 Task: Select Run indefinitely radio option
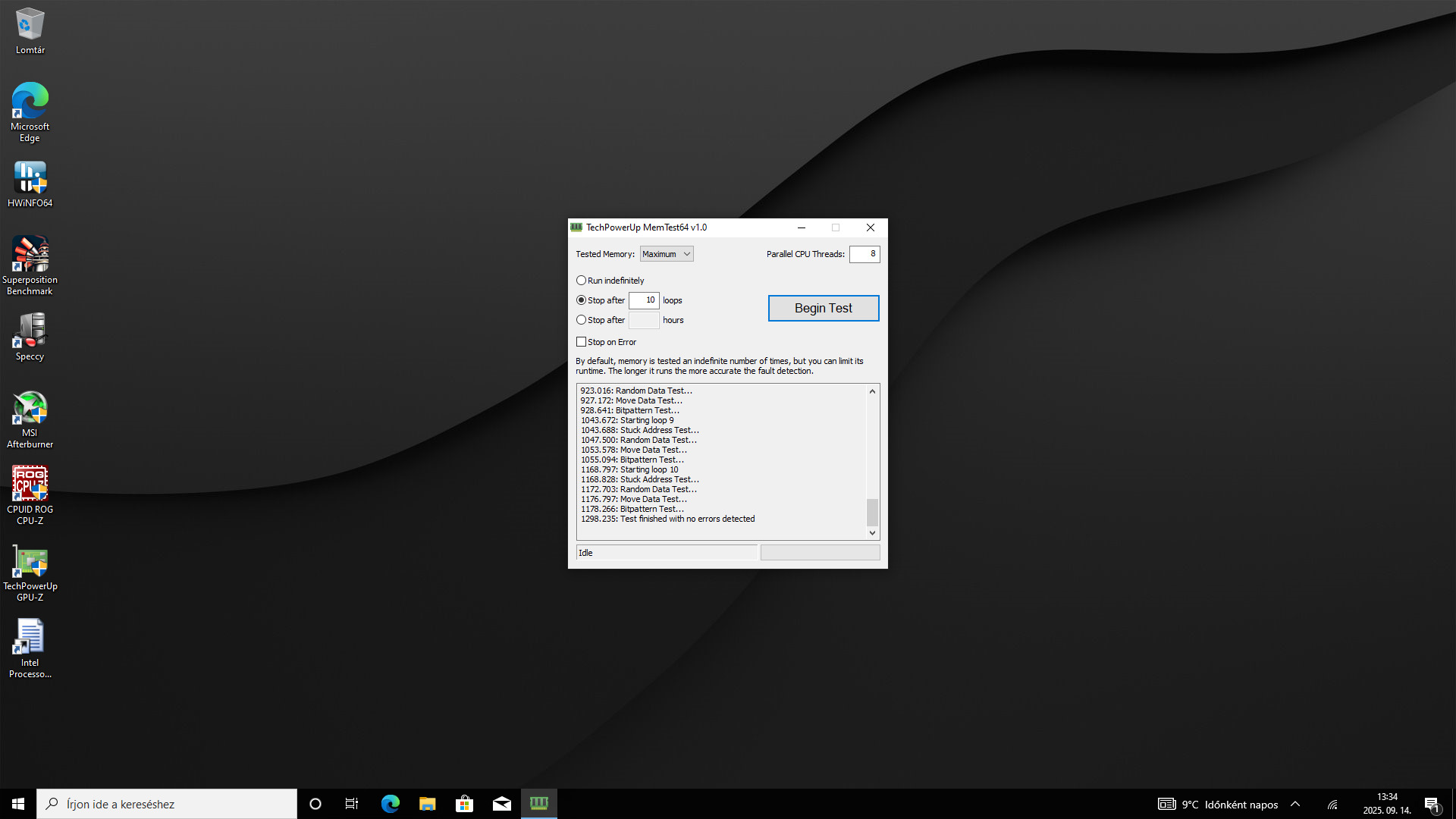[x=582, y=281]
